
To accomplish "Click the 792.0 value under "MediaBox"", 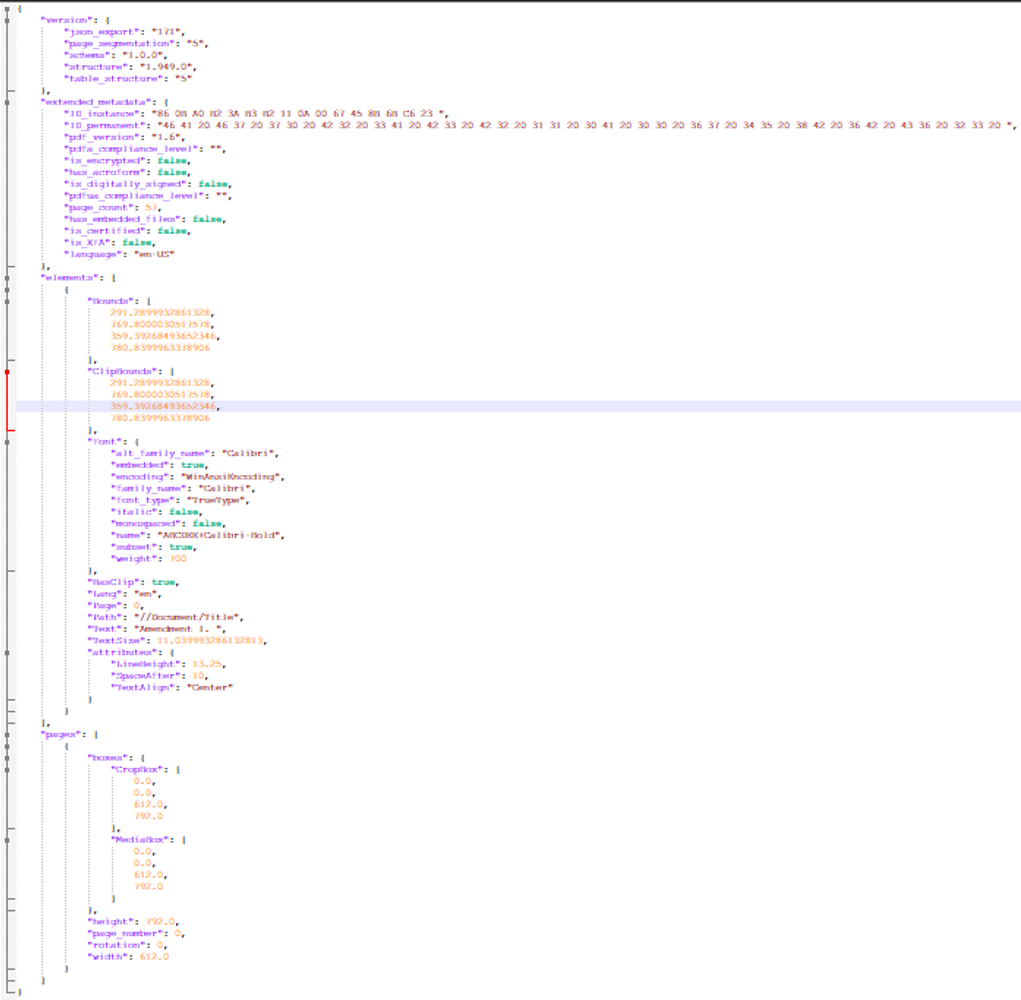I will (x=148, y=887).
